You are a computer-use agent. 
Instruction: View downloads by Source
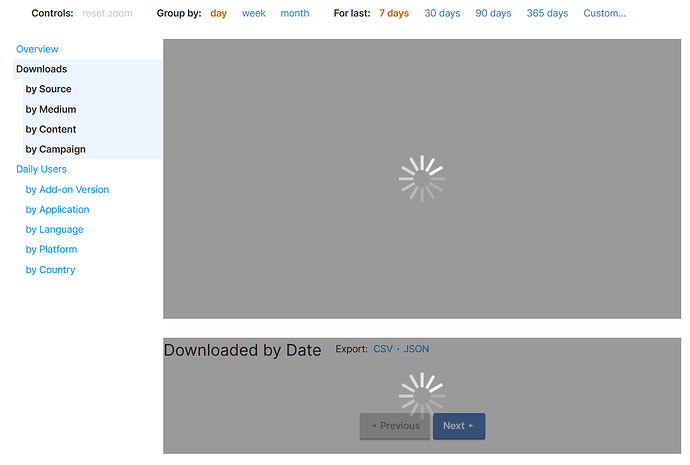click(x=48, y=89)
